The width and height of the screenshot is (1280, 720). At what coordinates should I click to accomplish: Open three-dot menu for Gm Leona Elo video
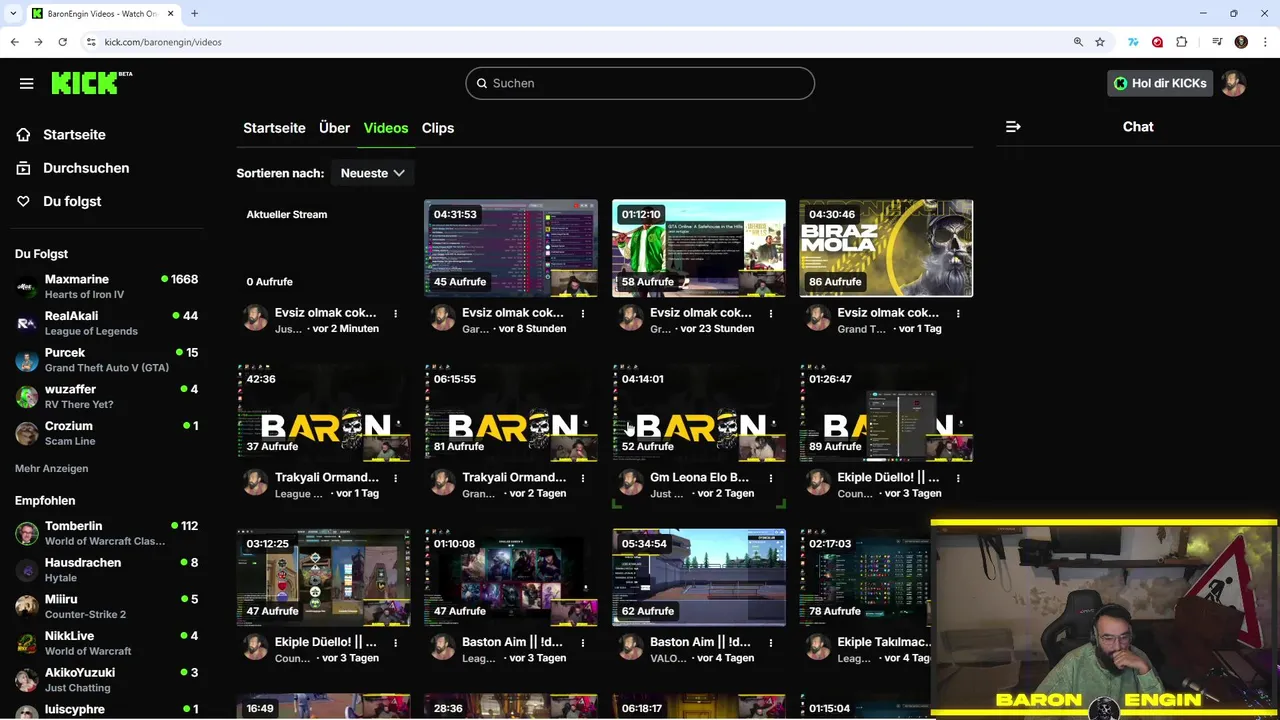coord(771,478)
